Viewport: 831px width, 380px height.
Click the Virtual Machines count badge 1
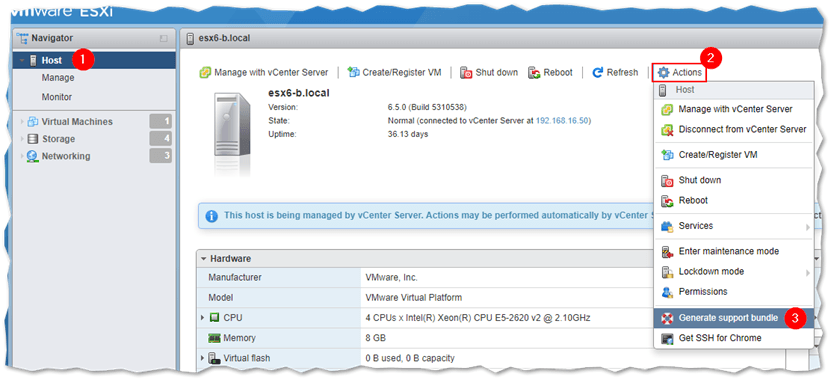(x=161, y=121)
